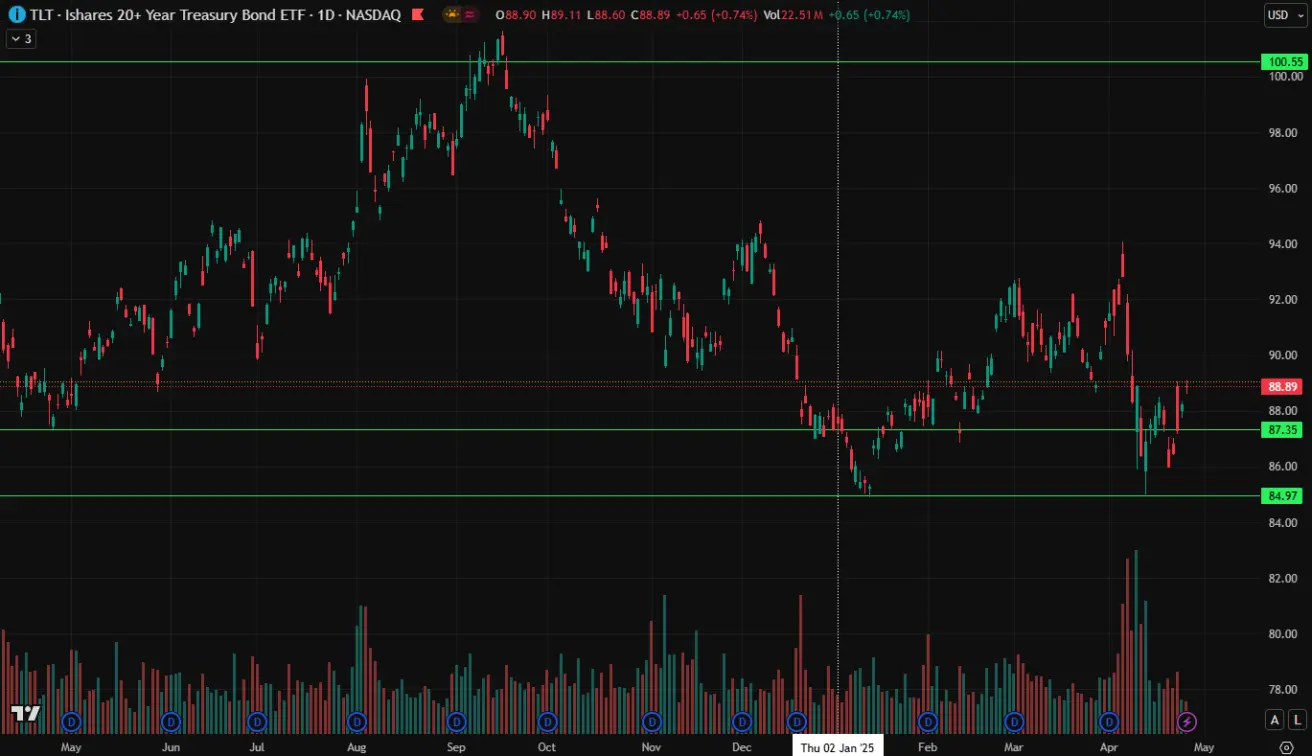Image resolution: width=1312 pixels, height=756 pixels.
Task: Expand the collapsed legend showing 3
Action: point(21,39)
